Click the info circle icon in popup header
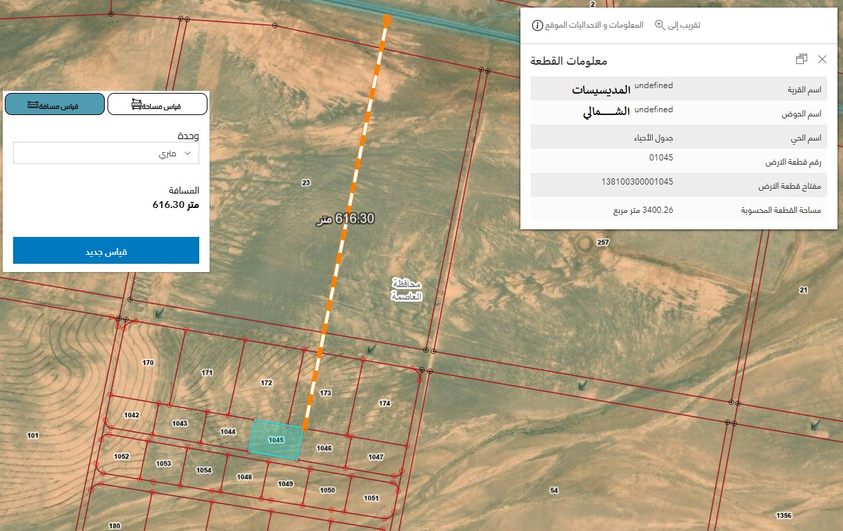Screen dimensions: 843x531 point(537,25)
